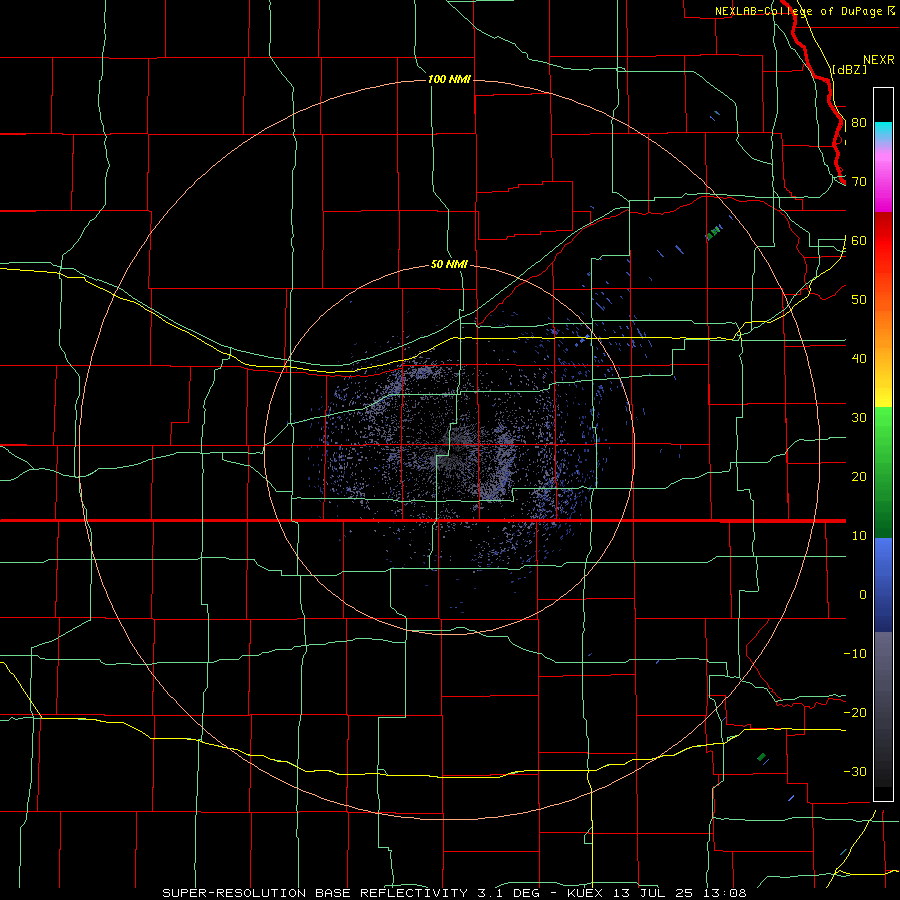
Task: Click the 20 value on the dBZ scale
Action: tap(859, 476)
